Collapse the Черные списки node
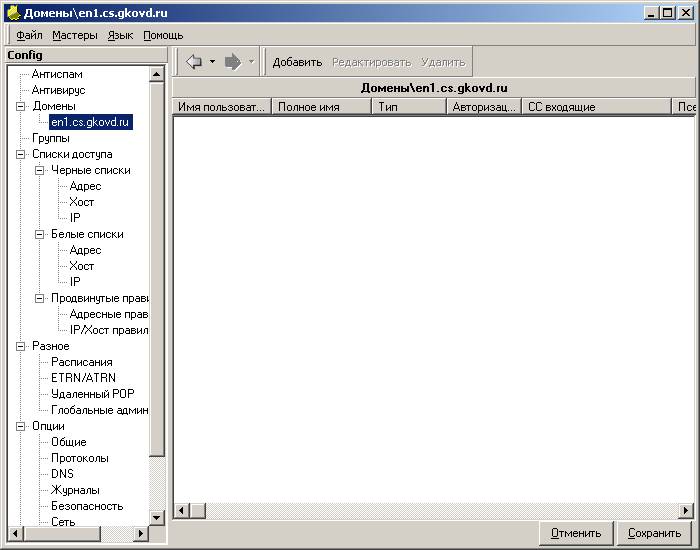Viewport: 700px width, 550px height. coord(40,171)
